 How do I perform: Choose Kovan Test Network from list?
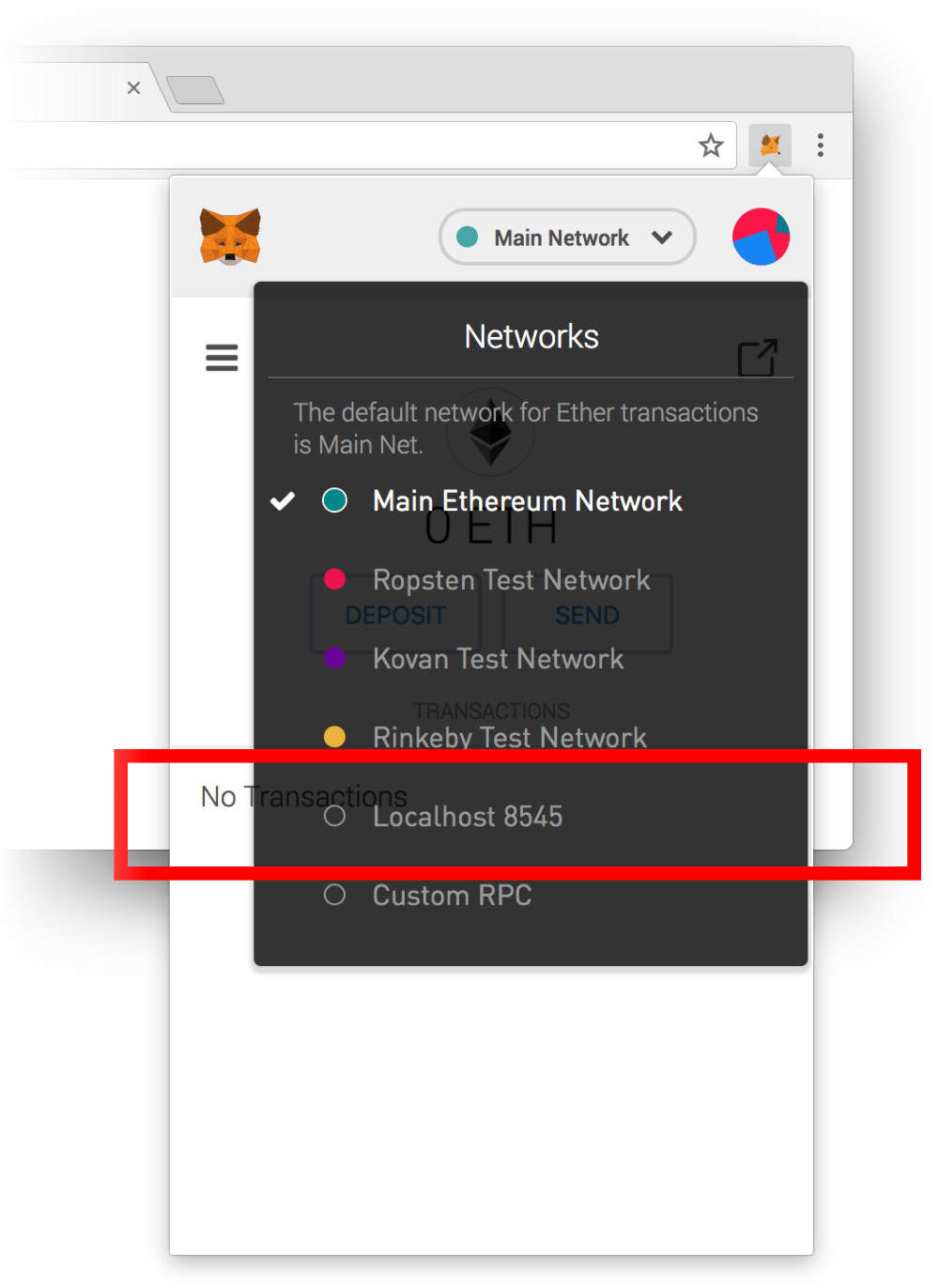498,658
